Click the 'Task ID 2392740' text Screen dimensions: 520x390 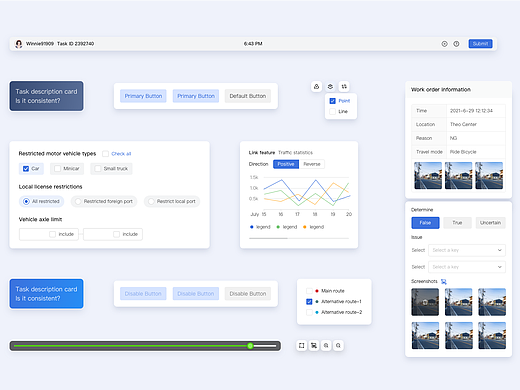pyautogui.click(x=75, y=44)
